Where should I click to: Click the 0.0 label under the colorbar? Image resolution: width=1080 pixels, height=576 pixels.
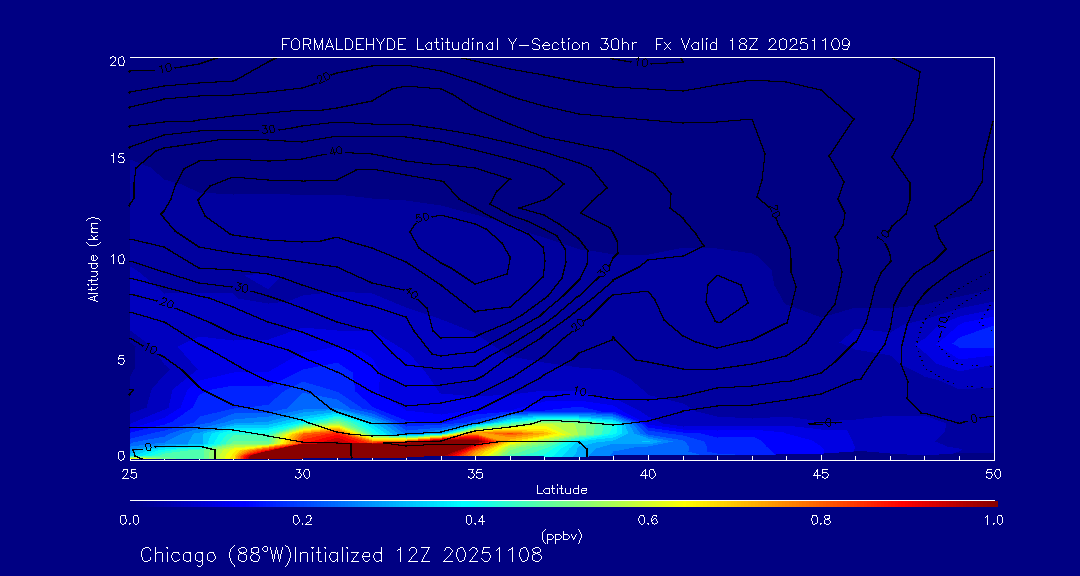click(129, 520)
